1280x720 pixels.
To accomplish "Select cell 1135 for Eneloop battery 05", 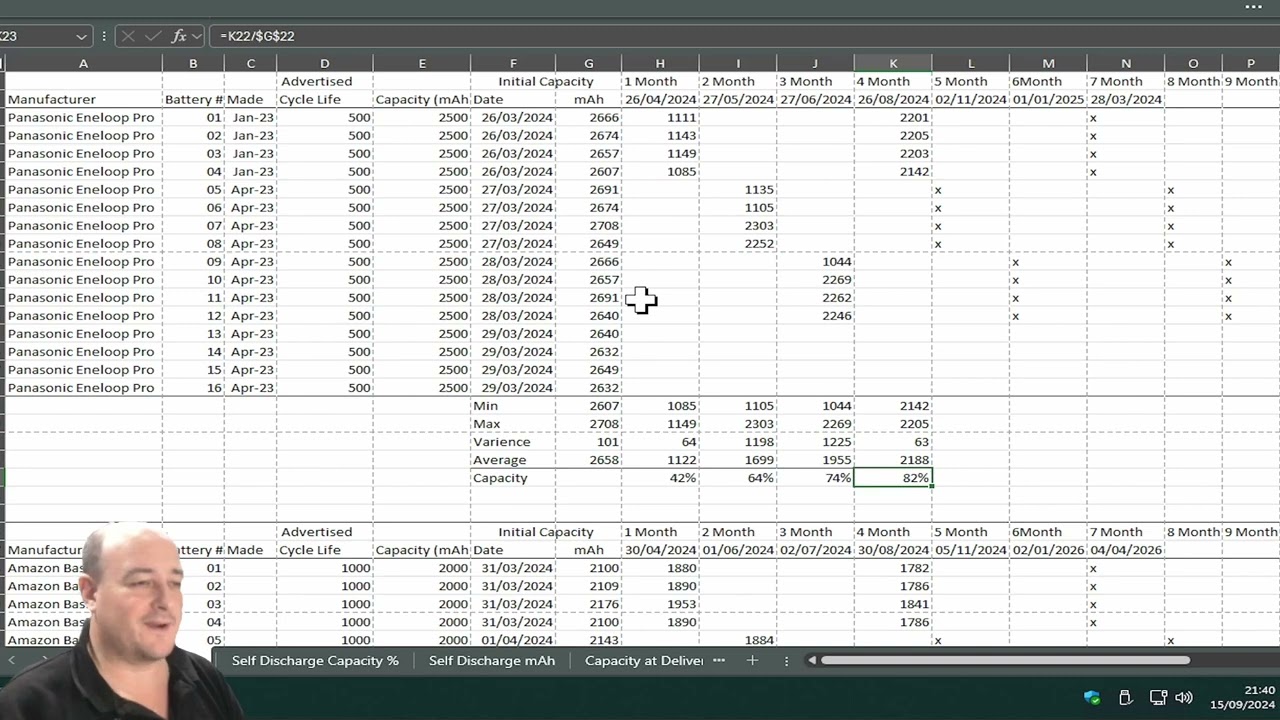I will tap(738, 190).
